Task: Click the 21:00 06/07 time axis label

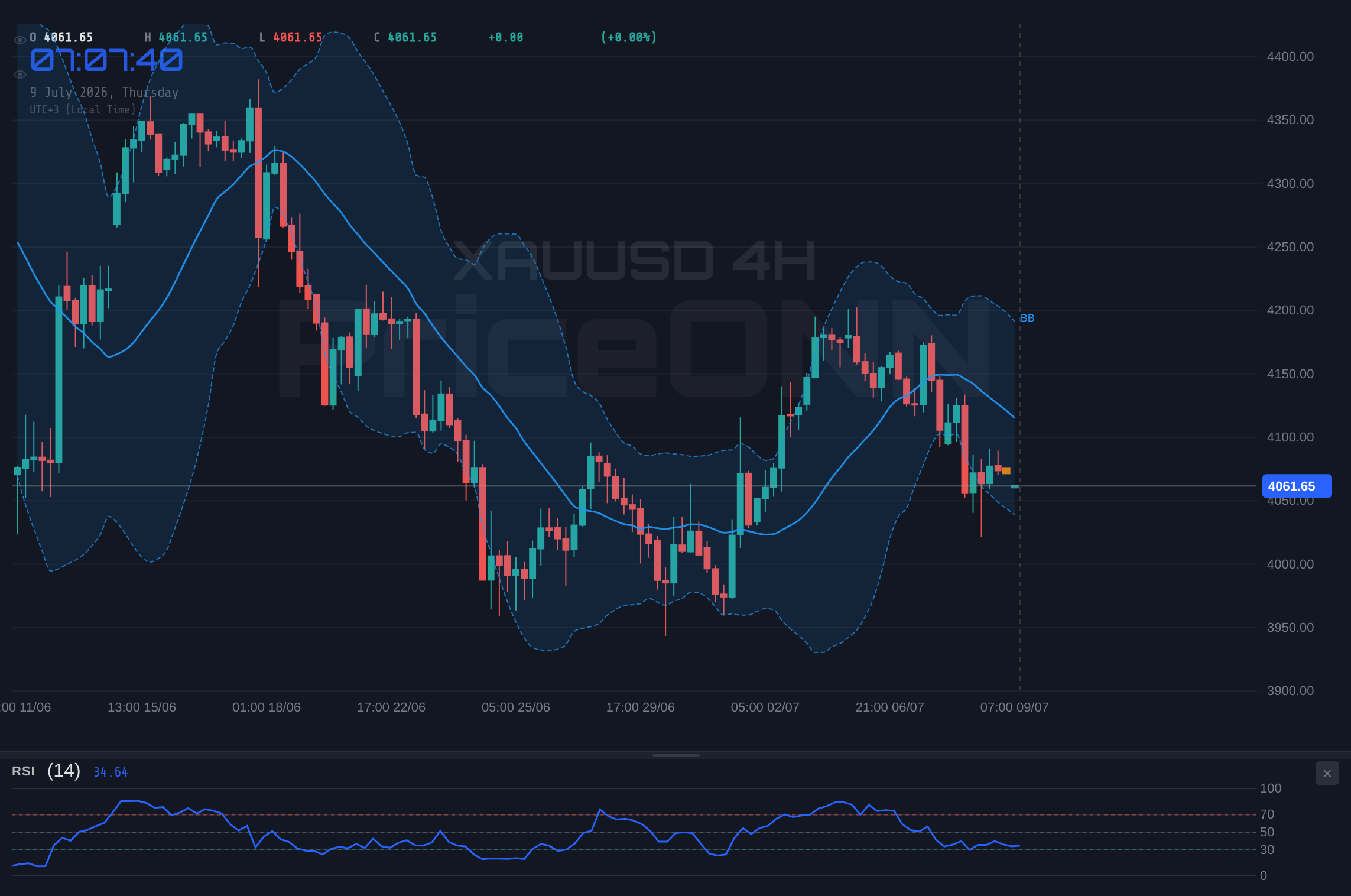Action: tap(890, 707)
